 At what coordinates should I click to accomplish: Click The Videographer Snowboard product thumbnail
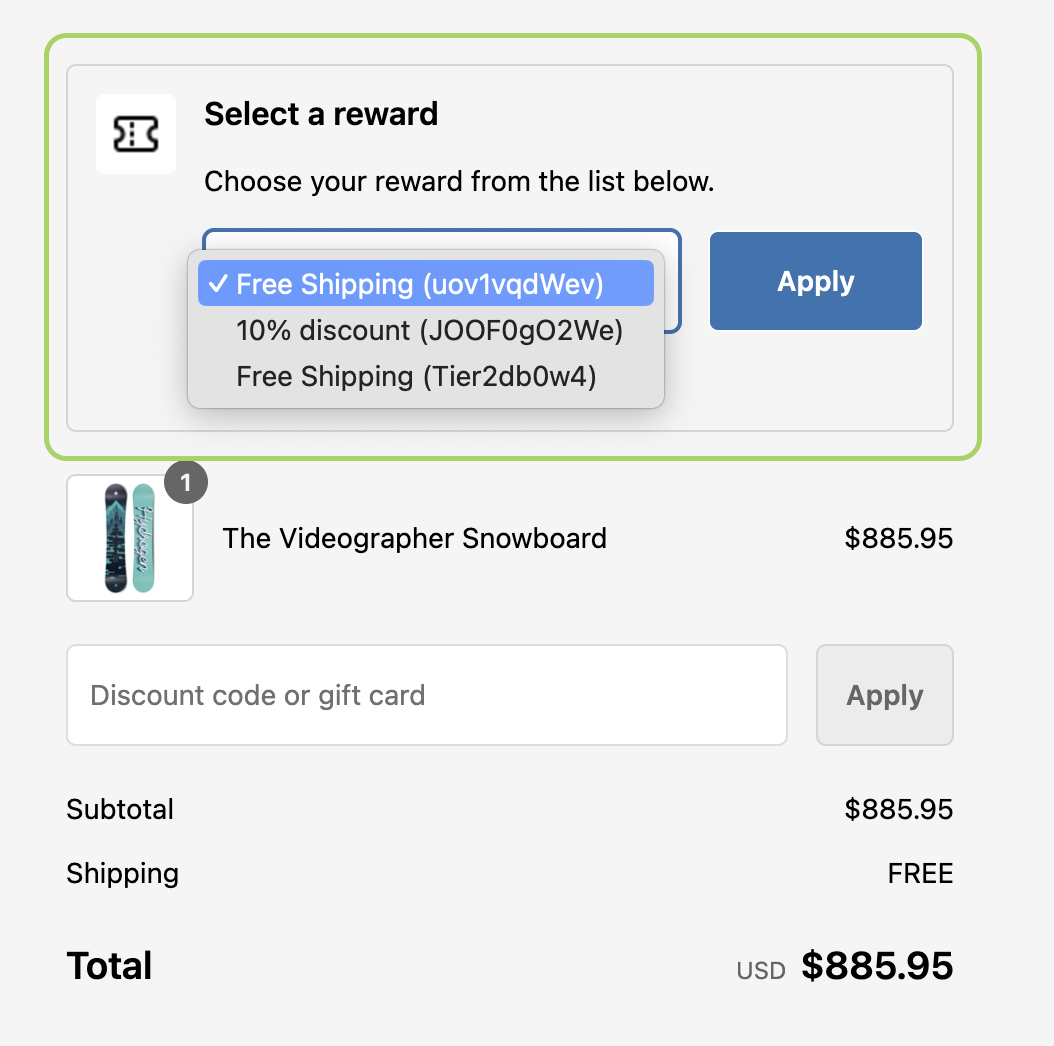pos(130,538)
